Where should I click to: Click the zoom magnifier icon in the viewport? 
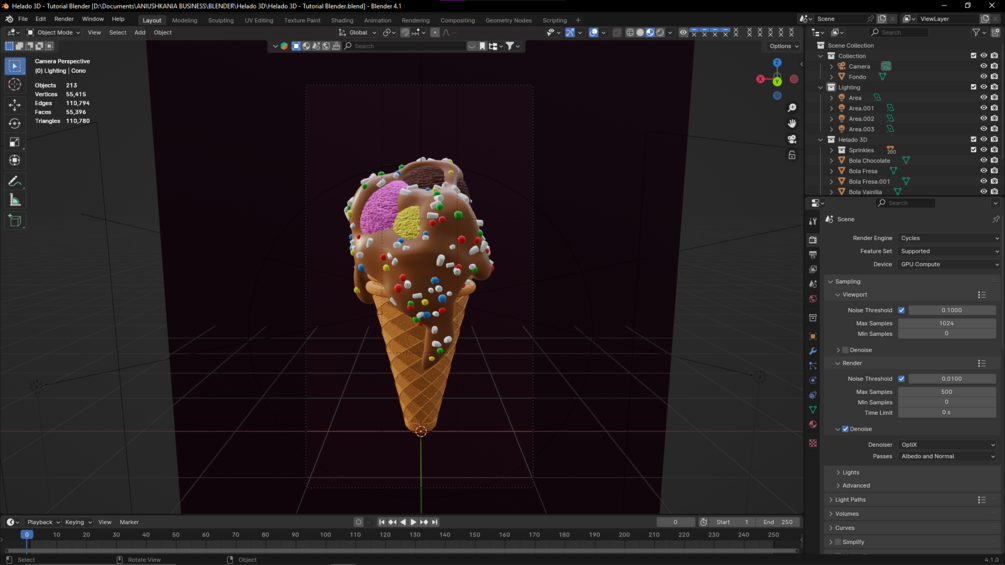(x=792, y=108)
